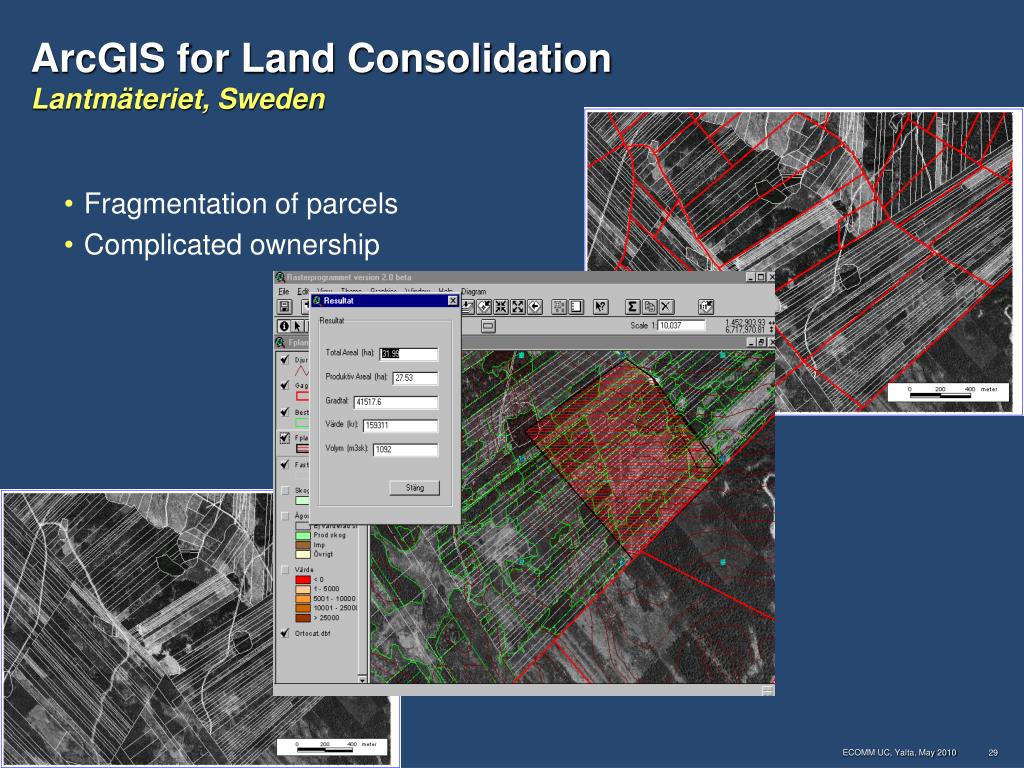Click the Prod skog green swatch
The width and height of the screenshot is (1024, 768).
pos(303,536)
